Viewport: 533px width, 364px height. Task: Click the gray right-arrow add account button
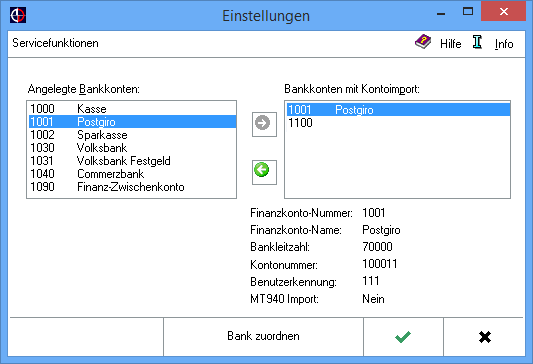tap(264, 124)
